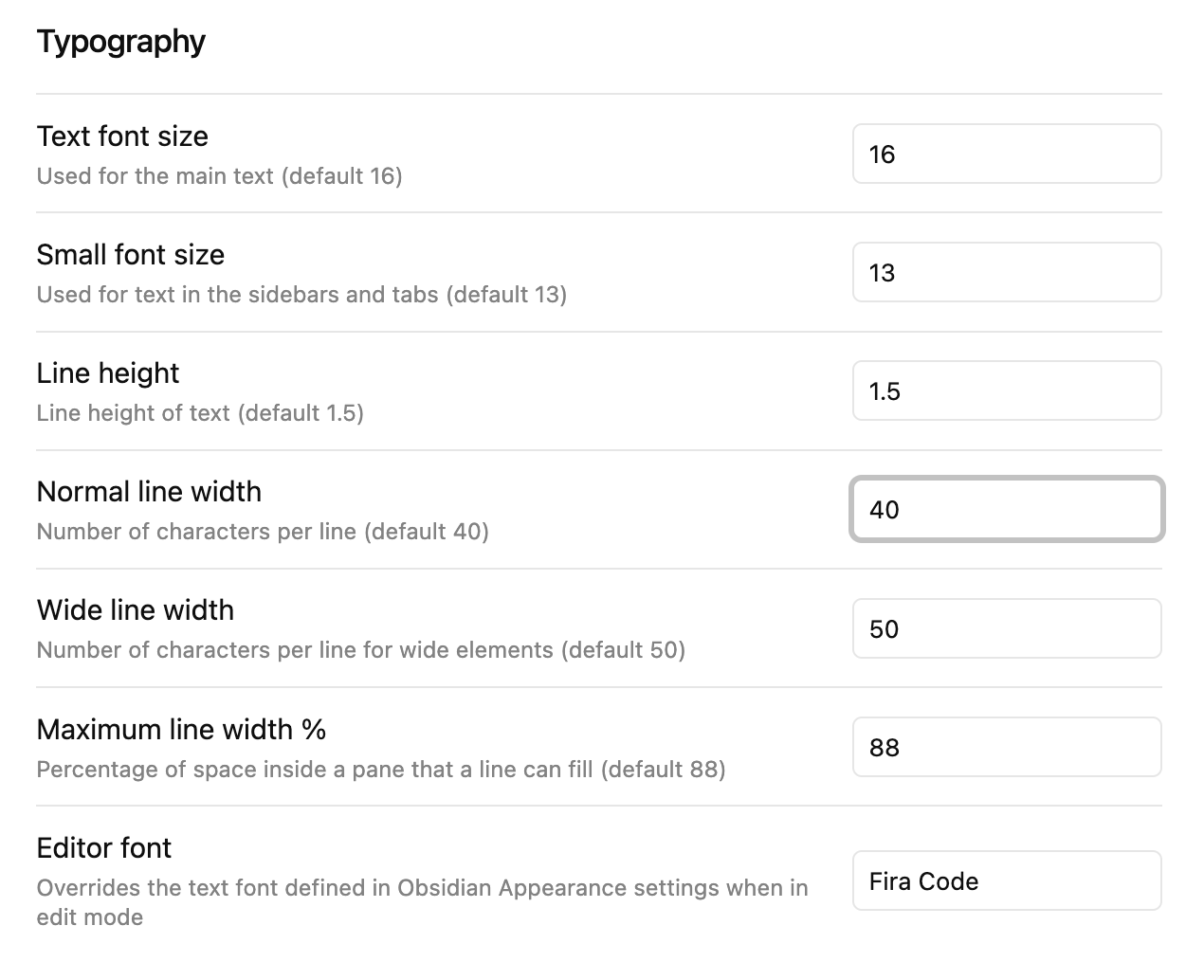Click the sidebars and tabs description text
The height and width of the screenshot is (980, 1204).
click(x=301, y=295)
